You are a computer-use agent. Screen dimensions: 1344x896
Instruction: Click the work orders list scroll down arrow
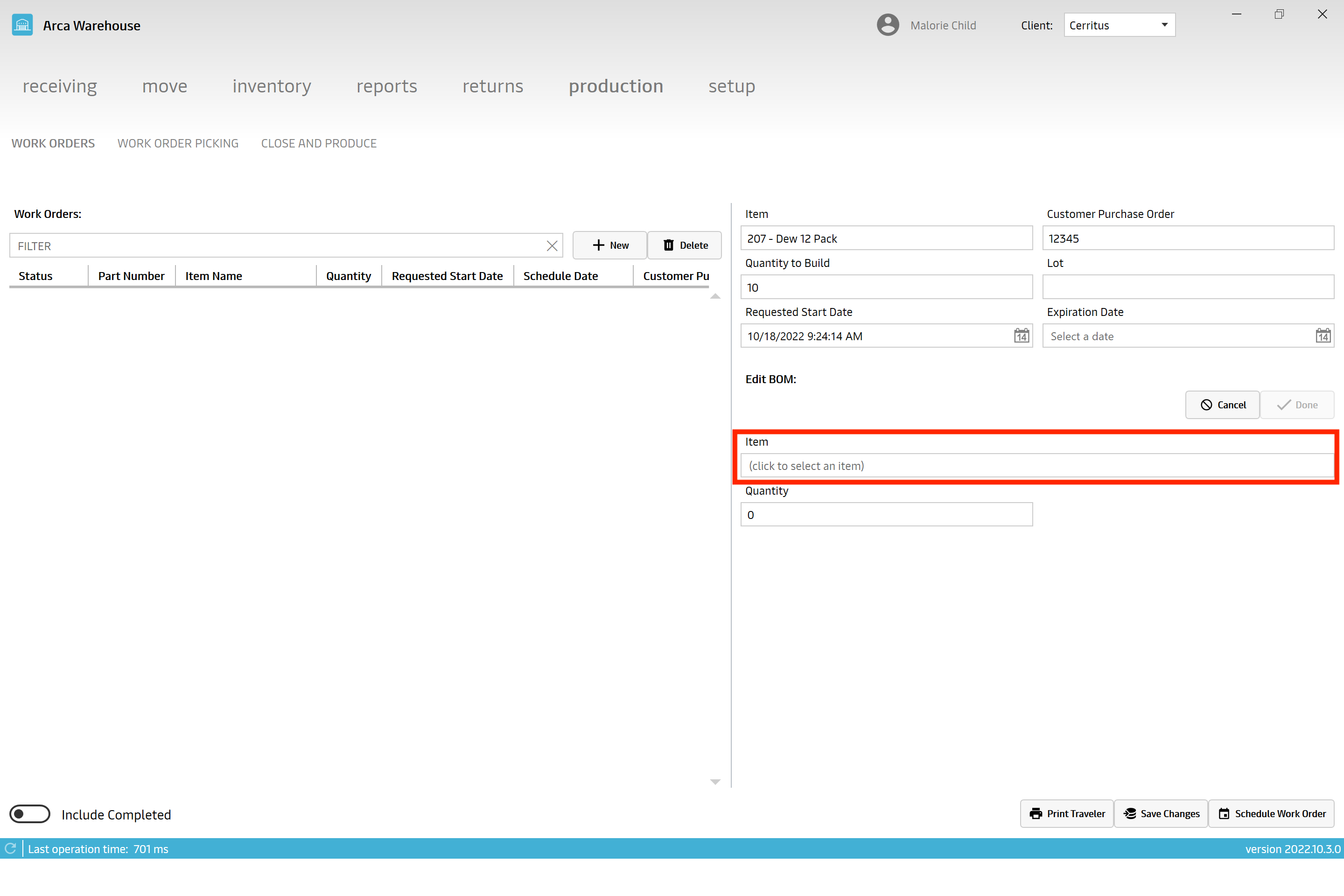click(x=715, y=782)
